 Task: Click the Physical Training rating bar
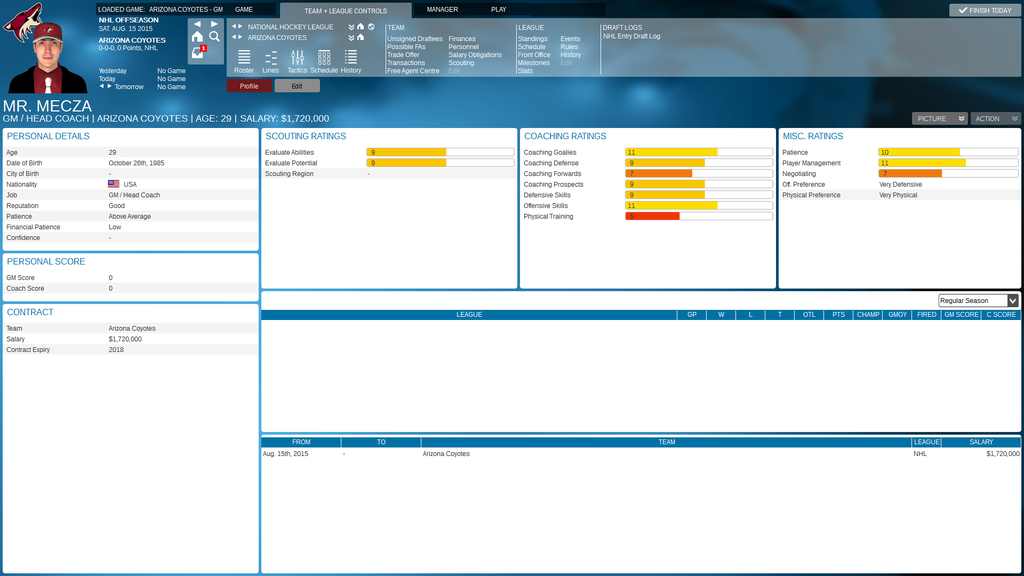699,216
